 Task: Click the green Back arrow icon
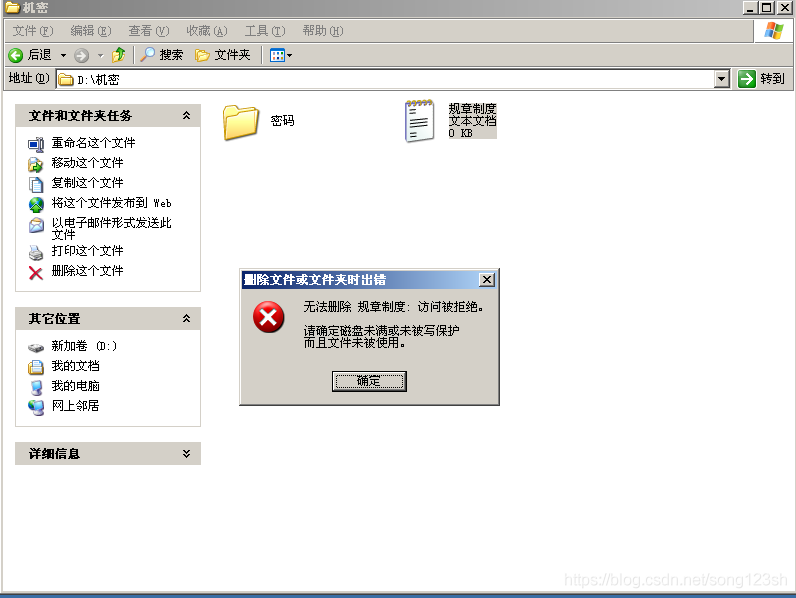16,55
